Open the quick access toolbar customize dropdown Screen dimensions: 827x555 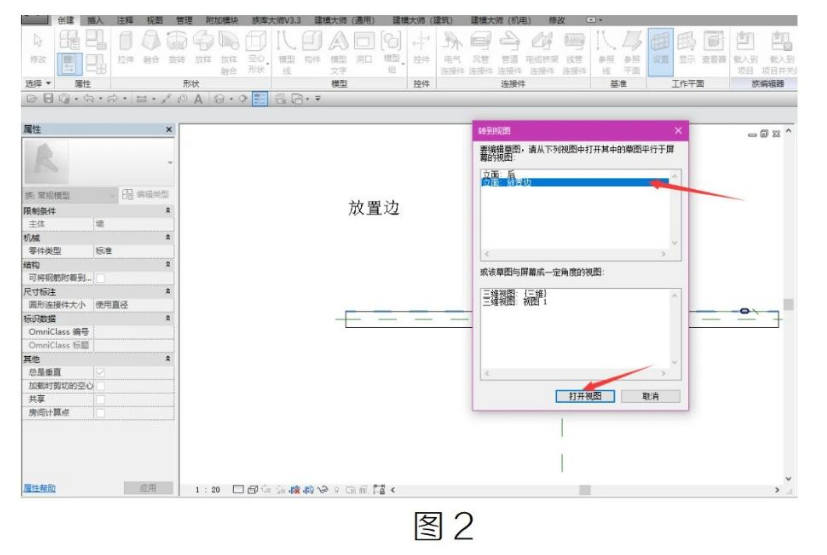click(318, 99)
